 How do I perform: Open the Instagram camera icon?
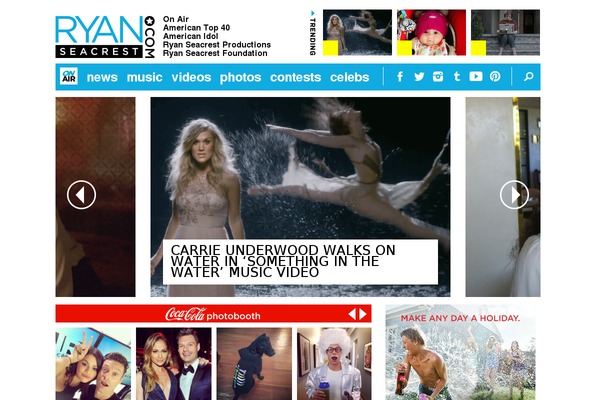tap(438, 77)
